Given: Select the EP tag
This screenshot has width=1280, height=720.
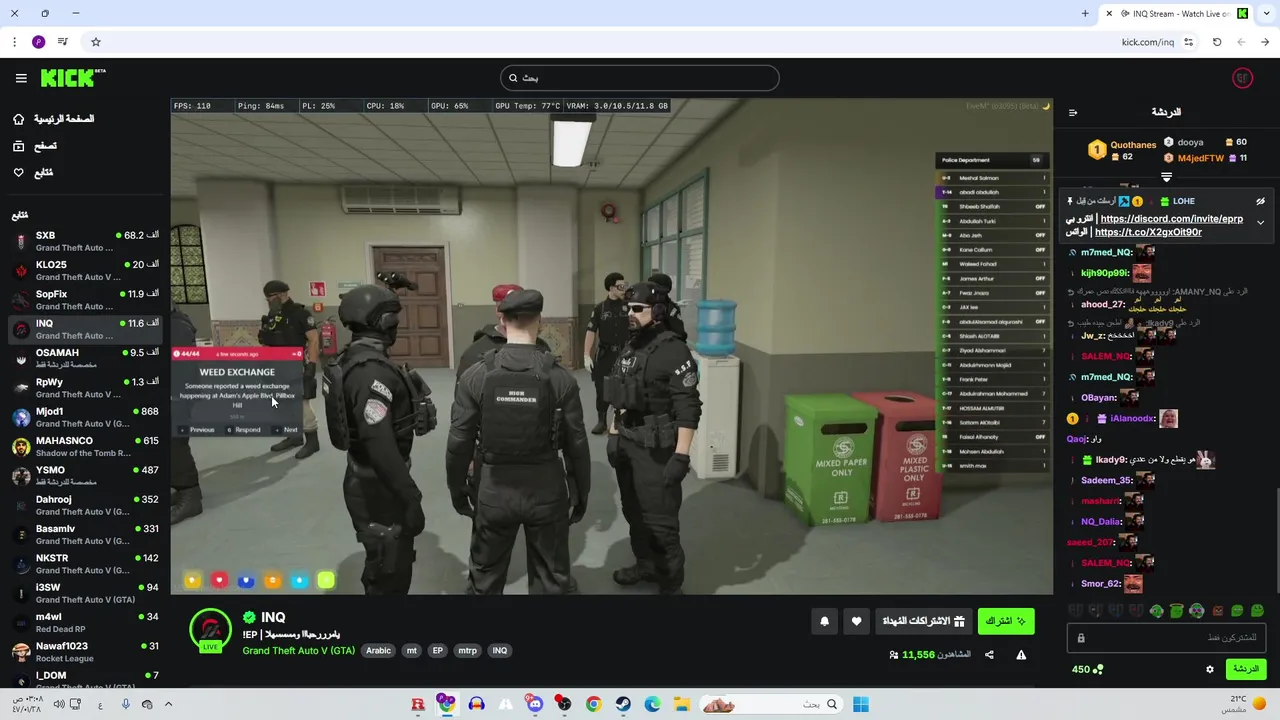Looking at the screenshot, I should pos(437,650).
